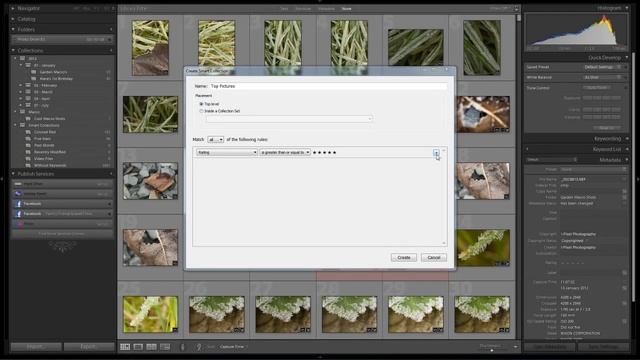
Task: Select the Grid view icon in toolbar
Action: (x=125, y=347)
